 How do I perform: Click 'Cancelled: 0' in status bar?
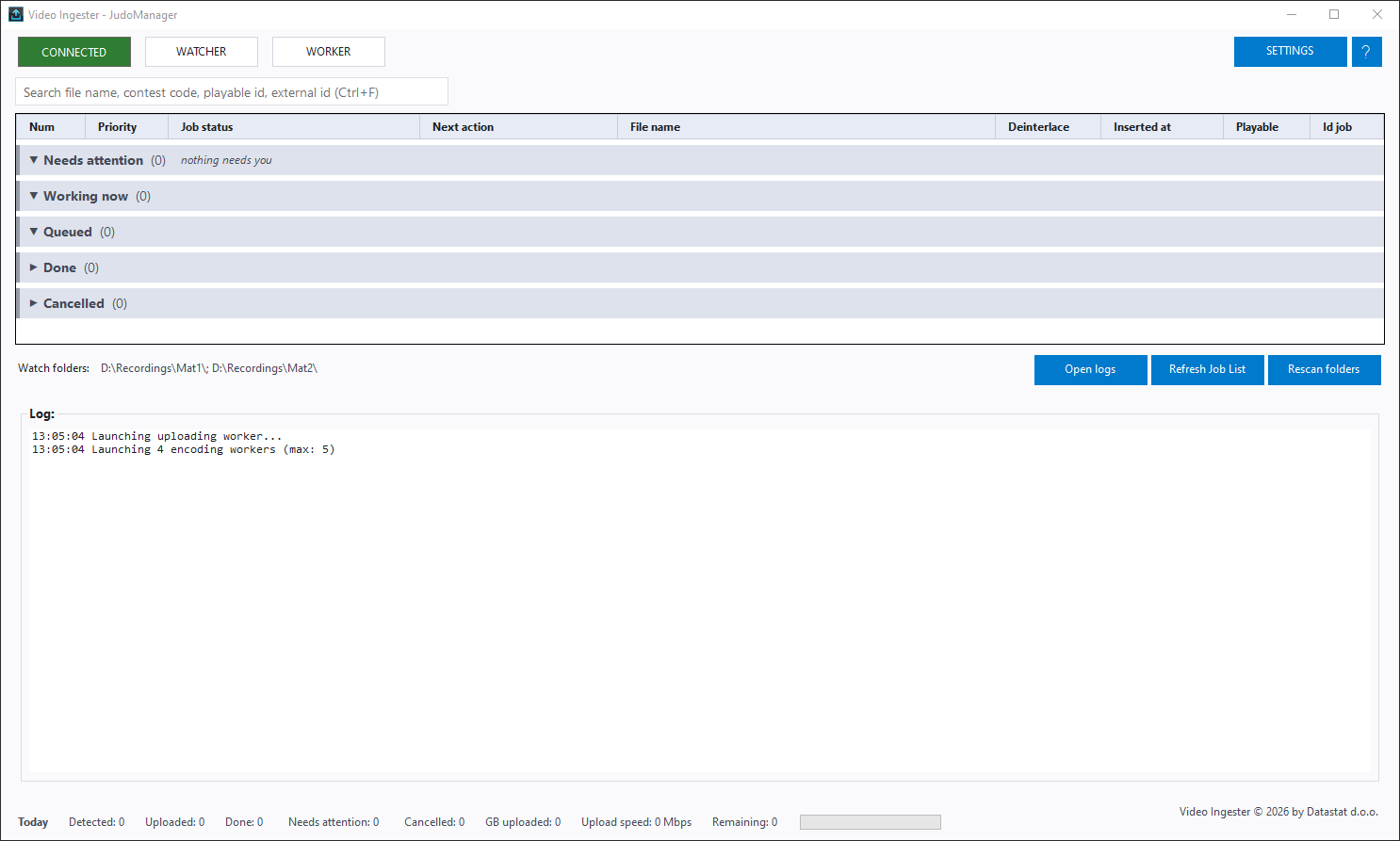[x=434, y=822]
